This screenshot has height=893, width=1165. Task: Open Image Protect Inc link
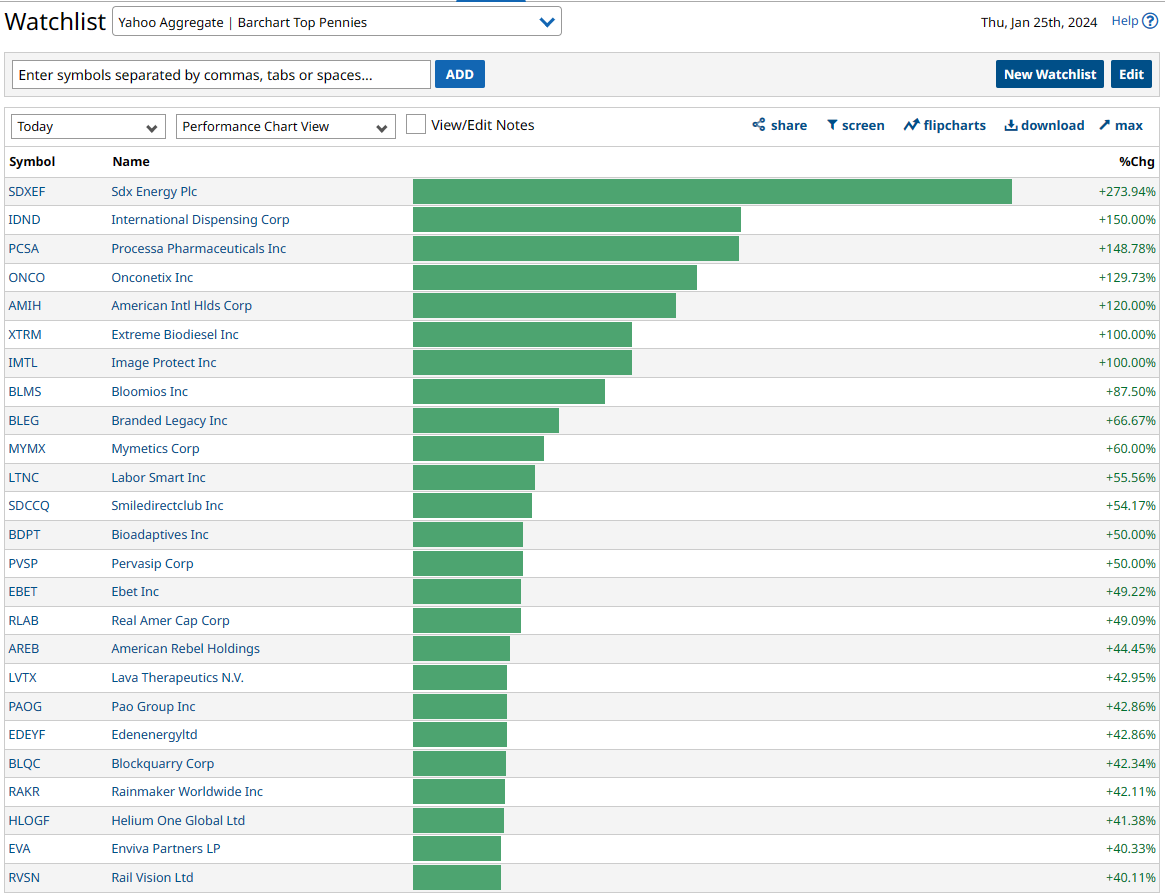click(x=163, y=363)
